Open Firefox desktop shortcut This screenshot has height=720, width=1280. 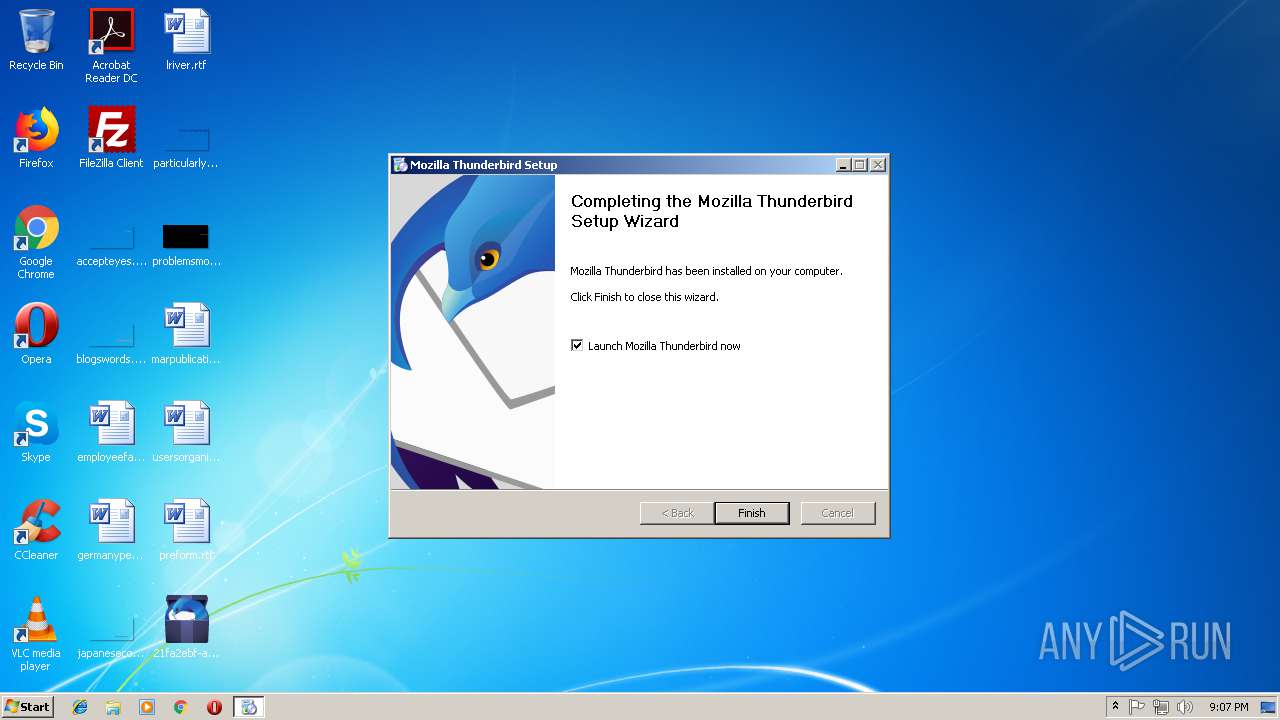[36, 138]
